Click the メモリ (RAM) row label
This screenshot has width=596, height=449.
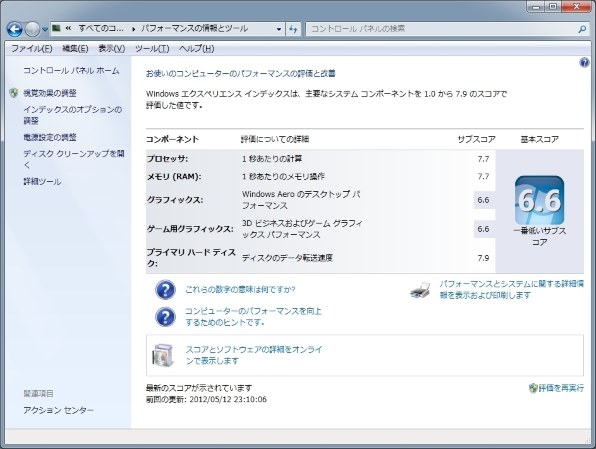point(174,177)
